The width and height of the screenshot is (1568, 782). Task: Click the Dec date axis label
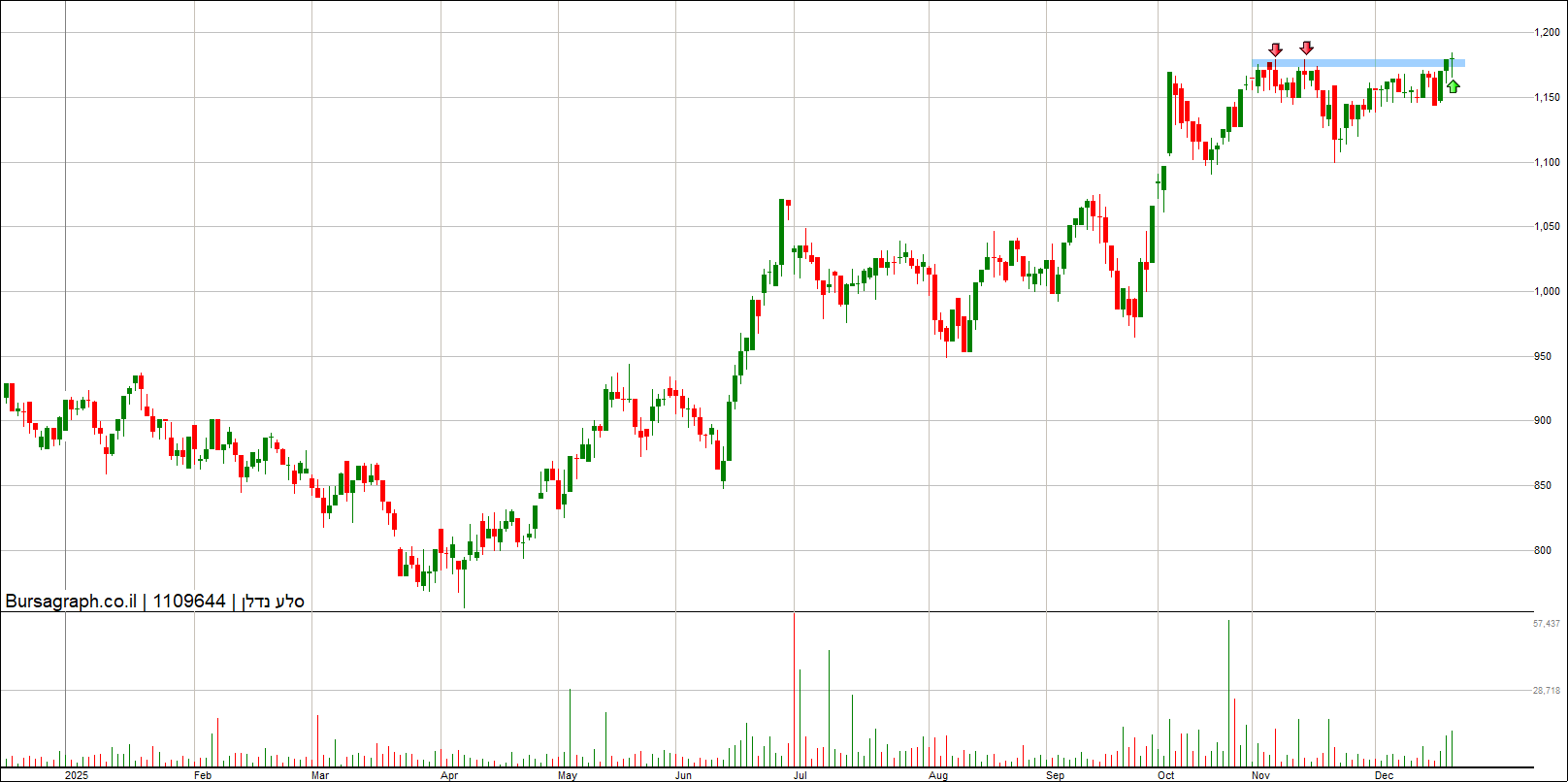pyautogui.click(x=1385, y=775)
